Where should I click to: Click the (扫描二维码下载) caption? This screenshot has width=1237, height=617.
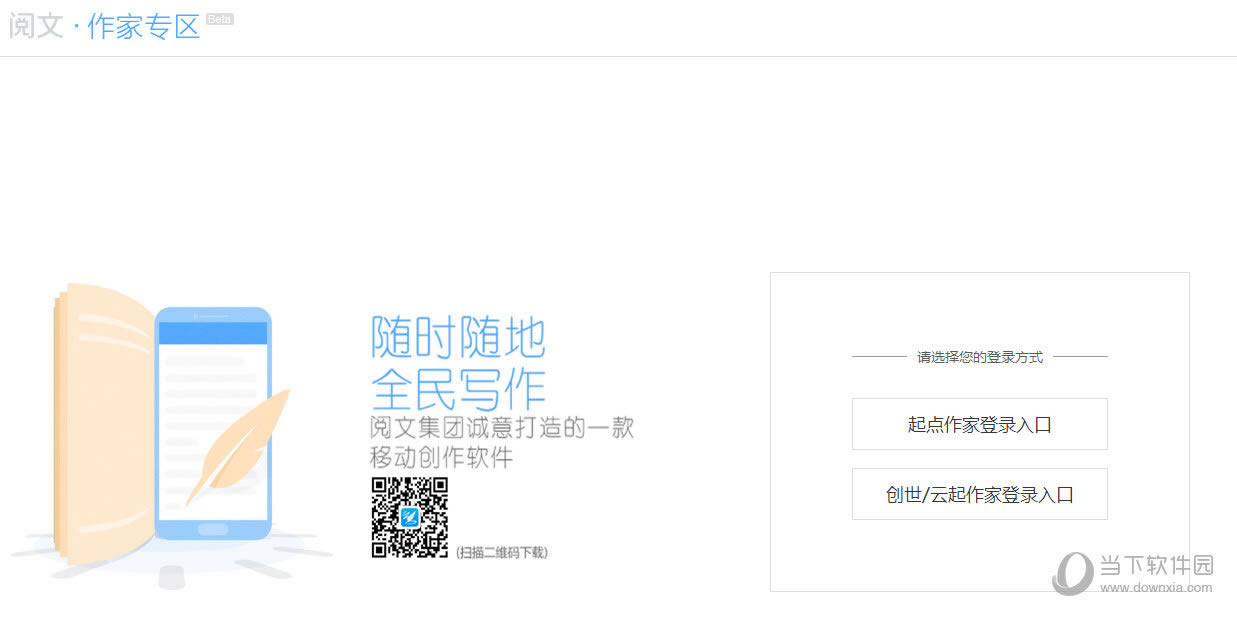(x=502, y=552)
